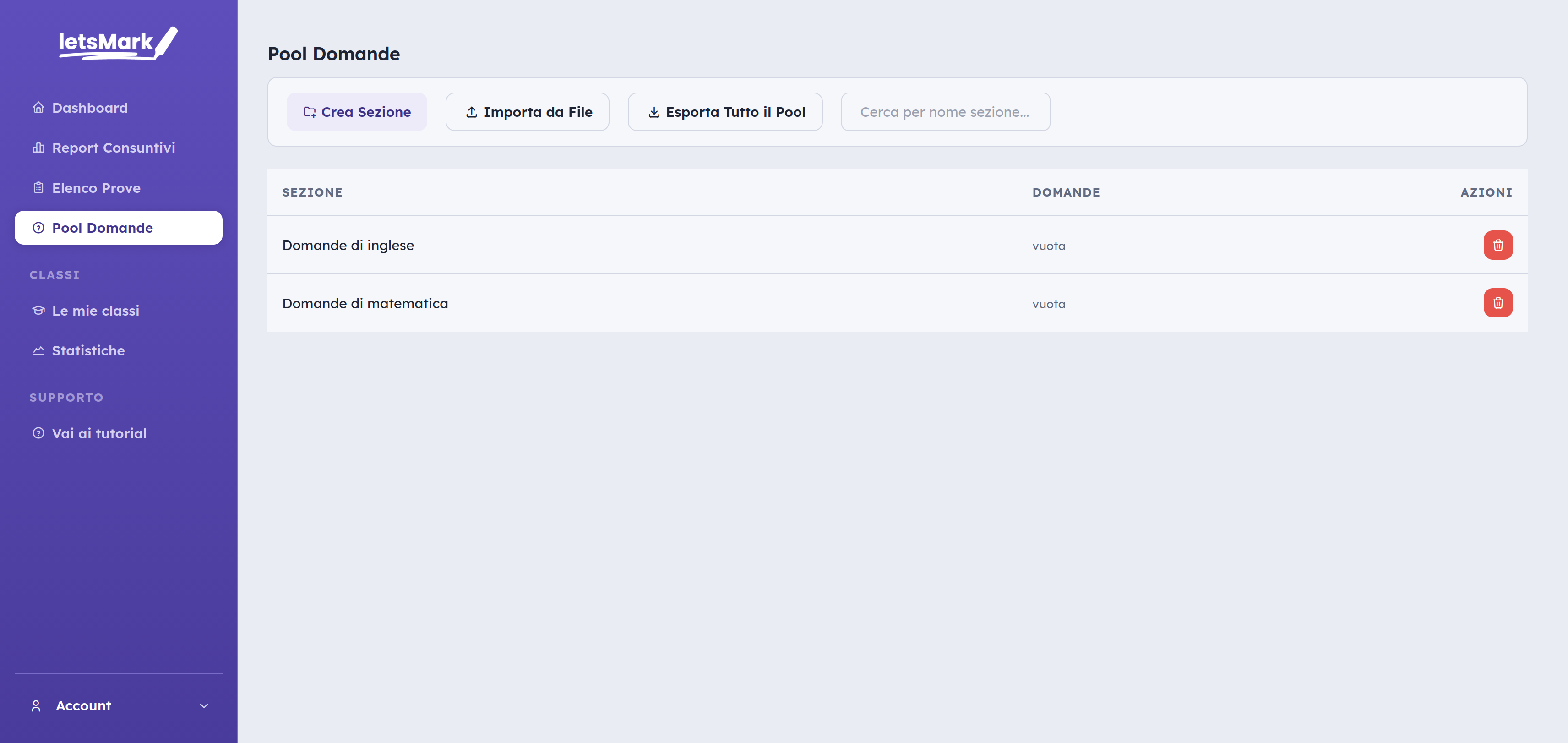Screen dimensions: 1568x743
Task: Click the Crea Sezione button
Action: click(357, 112)
